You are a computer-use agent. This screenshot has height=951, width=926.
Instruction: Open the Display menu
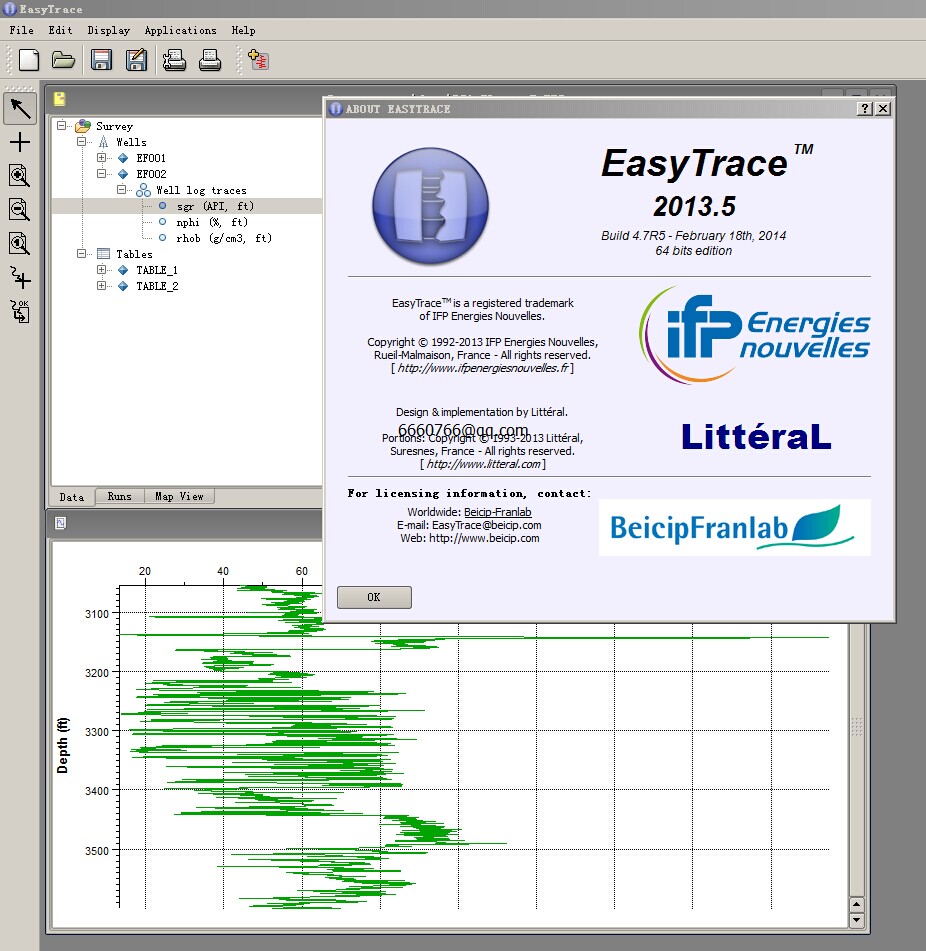pyautogui.click(x=109, y=30)
